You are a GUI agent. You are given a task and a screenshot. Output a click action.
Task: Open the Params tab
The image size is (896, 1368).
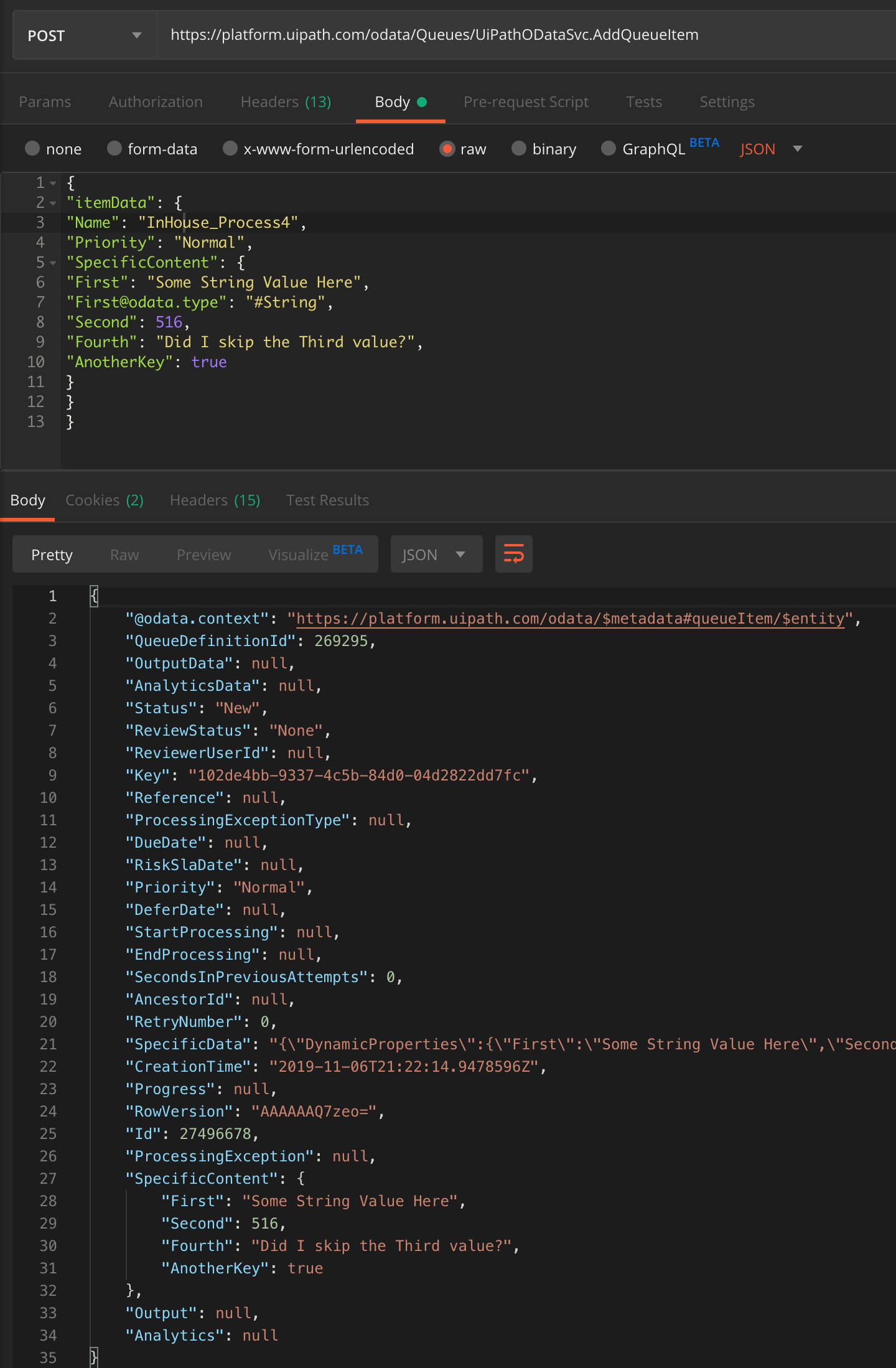tap(45, 101)
